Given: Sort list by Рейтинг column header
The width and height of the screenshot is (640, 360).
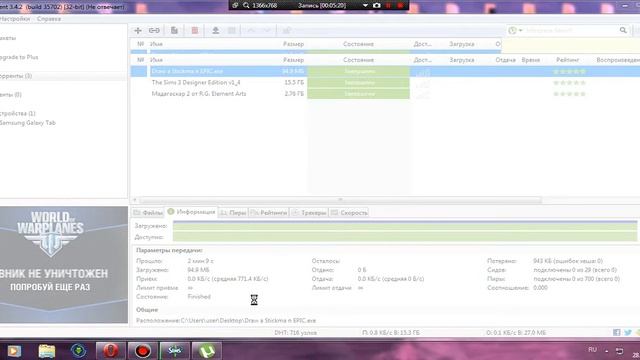Looking at the screenshot, I should (x=567, y=60).
